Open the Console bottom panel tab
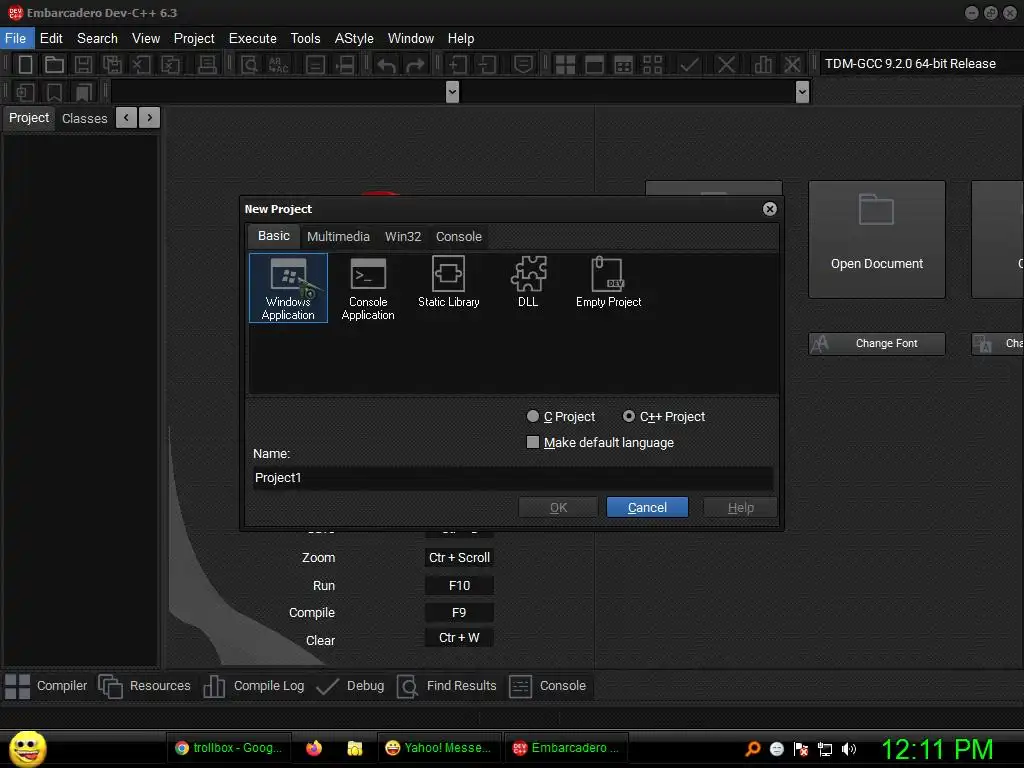The image size is (1024, 768). (549, 686)
